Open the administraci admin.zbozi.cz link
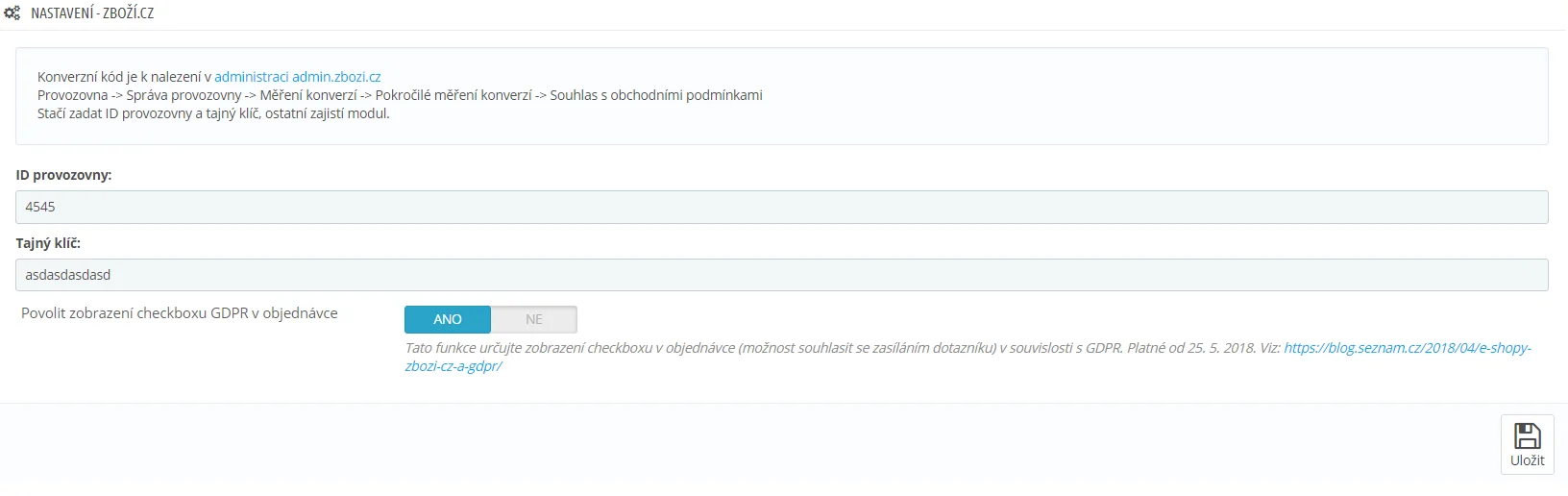 click(x=298, y=77)
